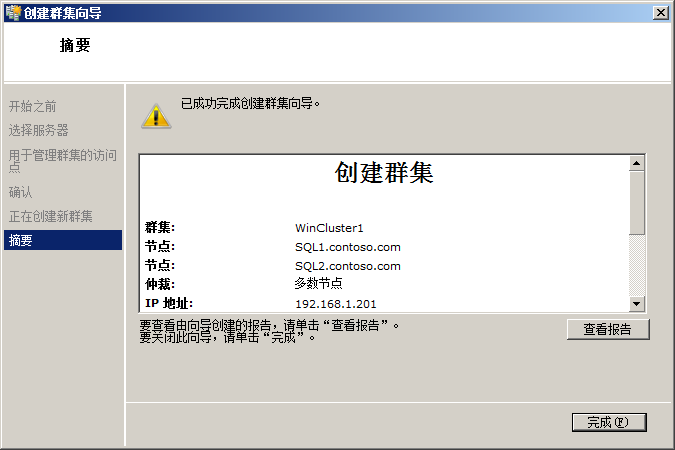Click the 多数节点 quorum value
The width and height of the screenshot is (675, 450).
(319, 284)
